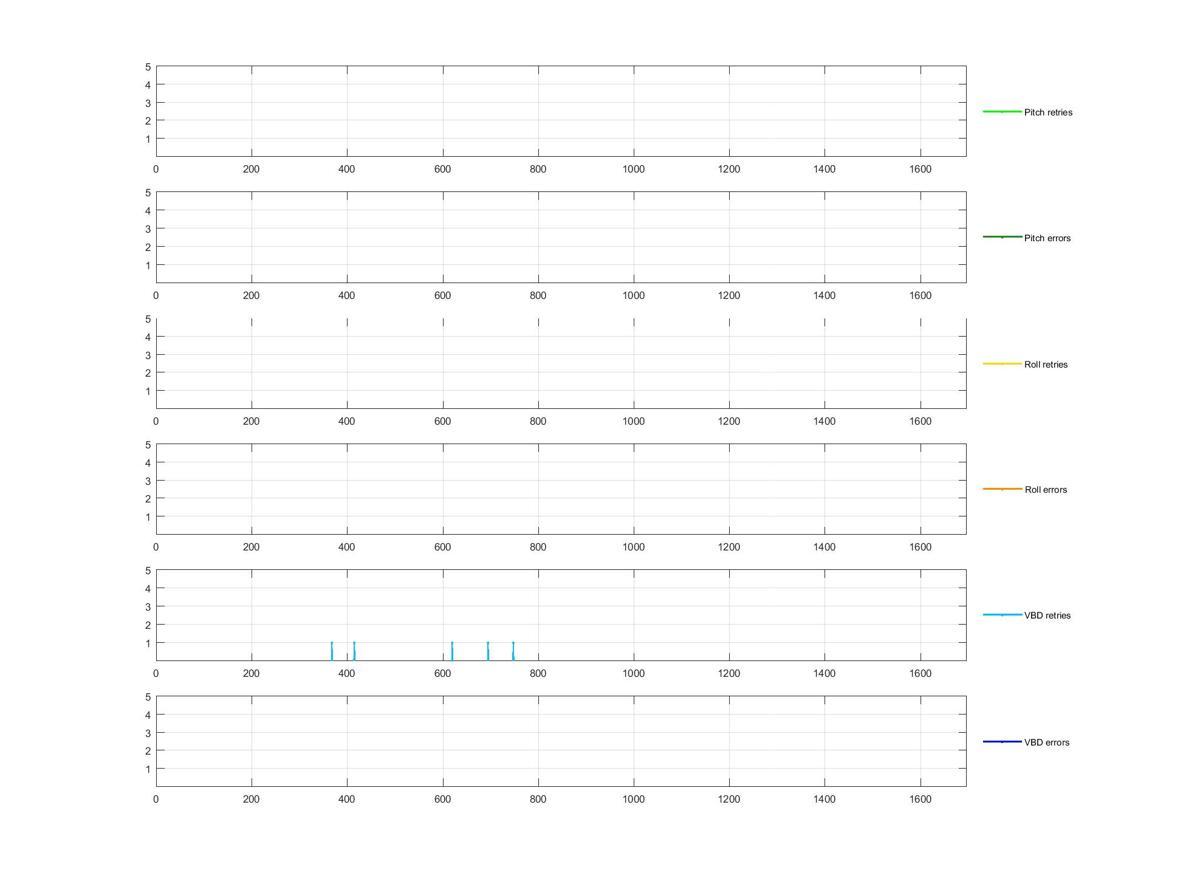Pick the VBD retries spike near x=370
The height and width of the screenshot is (885, 1200).
tap(332, 651)
